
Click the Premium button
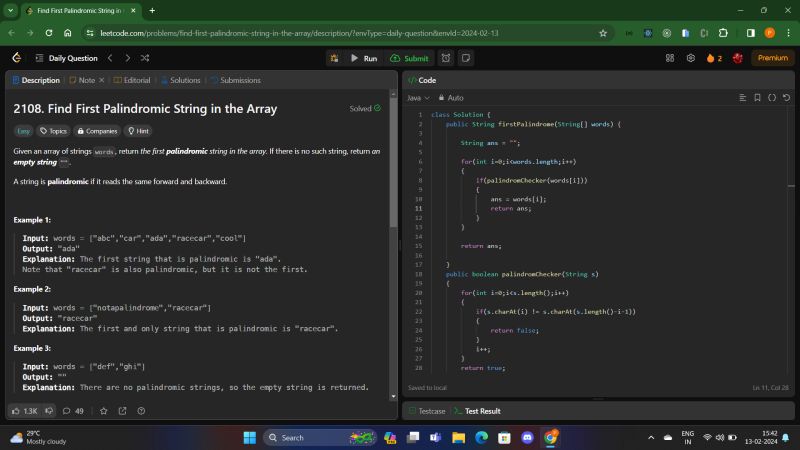click(772, 58)
